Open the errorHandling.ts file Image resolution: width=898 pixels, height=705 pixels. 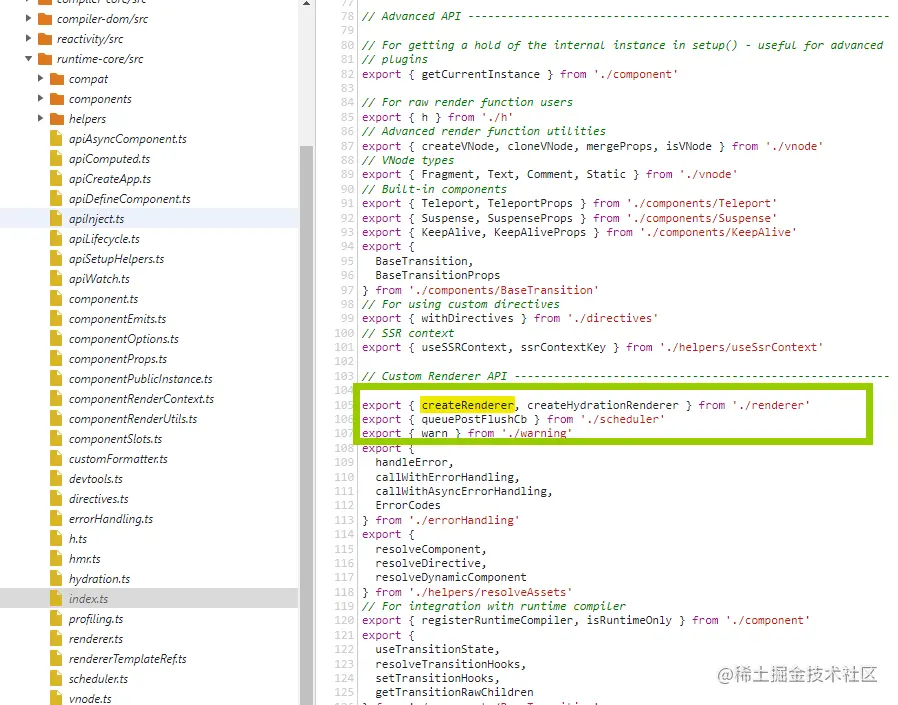[x=111, y=519]
